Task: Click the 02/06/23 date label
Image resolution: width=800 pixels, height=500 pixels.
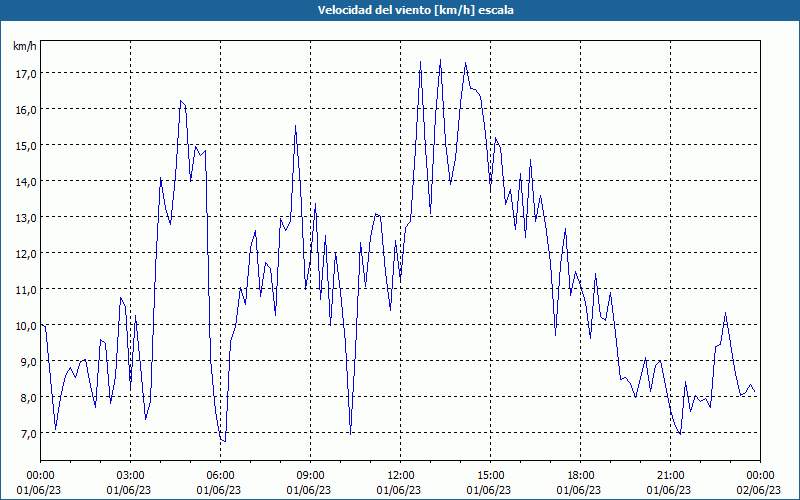Action: [x=759, y=490]
